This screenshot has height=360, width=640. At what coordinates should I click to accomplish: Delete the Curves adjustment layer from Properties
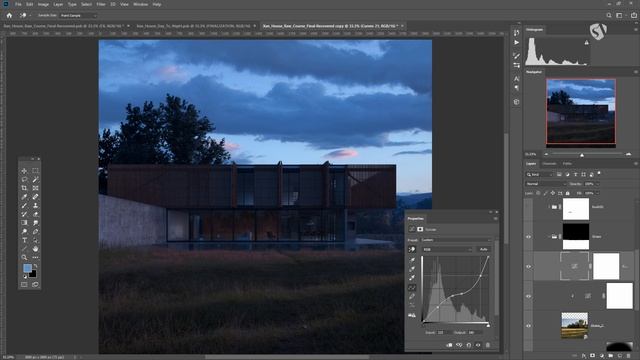(488, 345)
